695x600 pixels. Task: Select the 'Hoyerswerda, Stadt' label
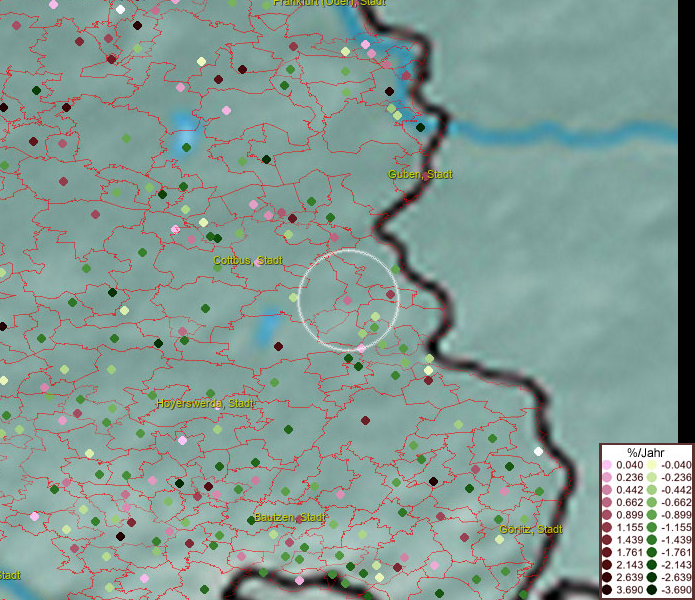click(x=205, y=403)
